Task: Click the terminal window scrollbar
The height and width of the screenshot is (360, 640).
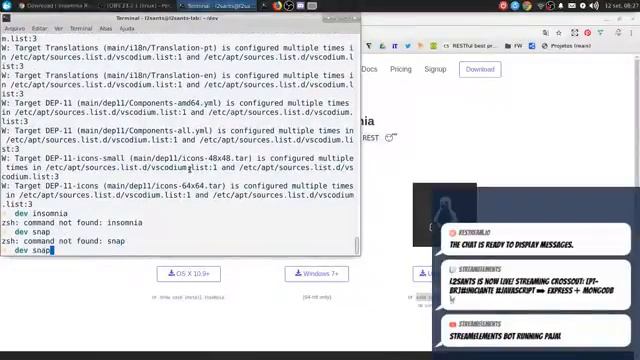Action: tap(357, 245)
